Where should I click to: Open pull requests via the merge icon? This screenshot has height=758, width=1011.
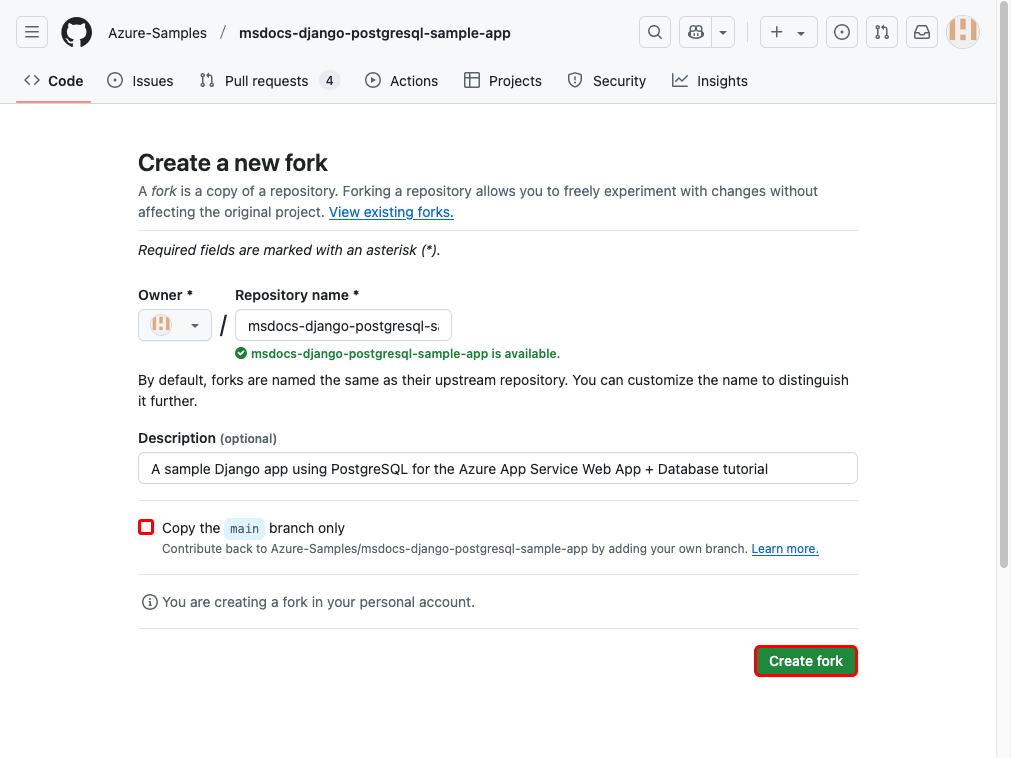tap(881, 31)
